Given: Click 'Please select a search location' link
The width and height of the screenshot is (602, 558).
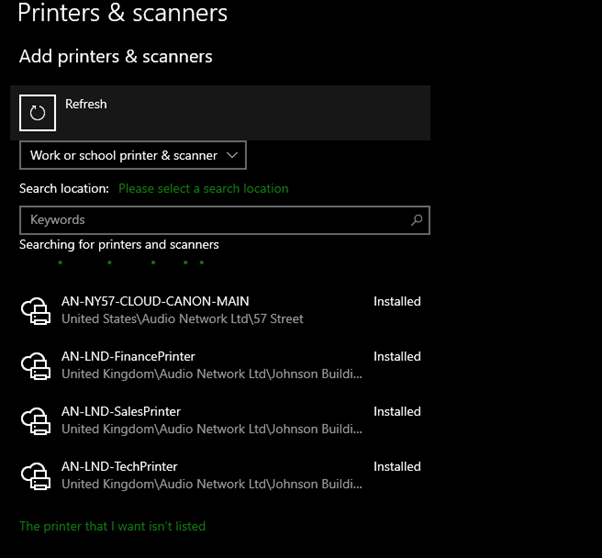Looking at the screenshot, I should click(203, 188).
